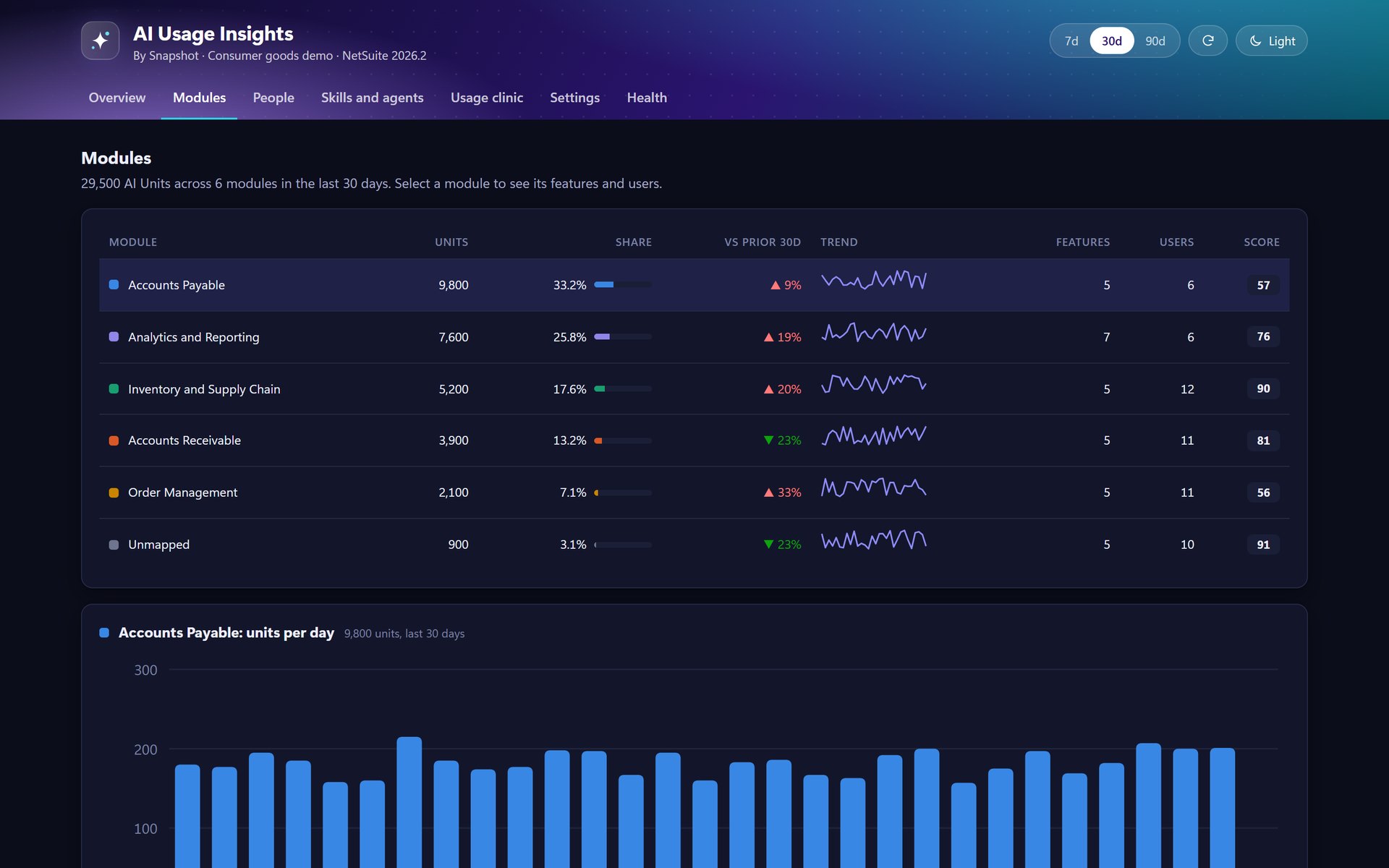Image resolution: width=1389 pixels, height=868 pixels.
Task: Click the purple Analytics and Reporting dot
Action: tap(114, 336)
